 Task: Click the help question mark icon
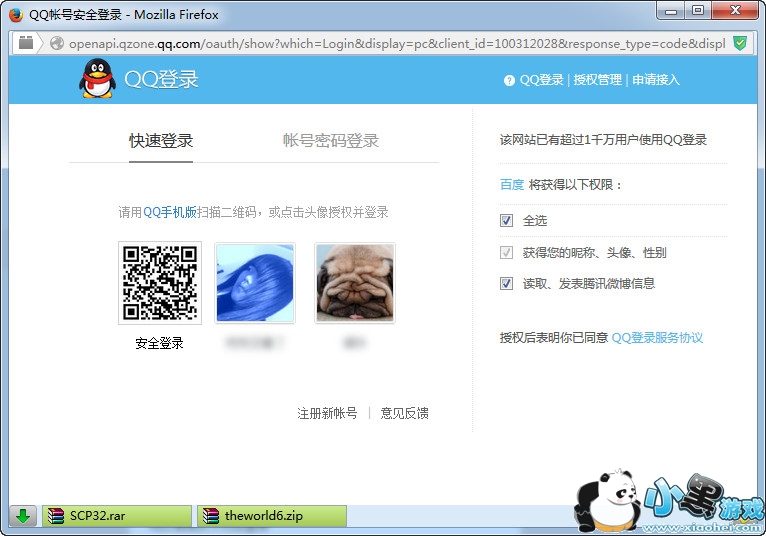click(x=509, y=81)
